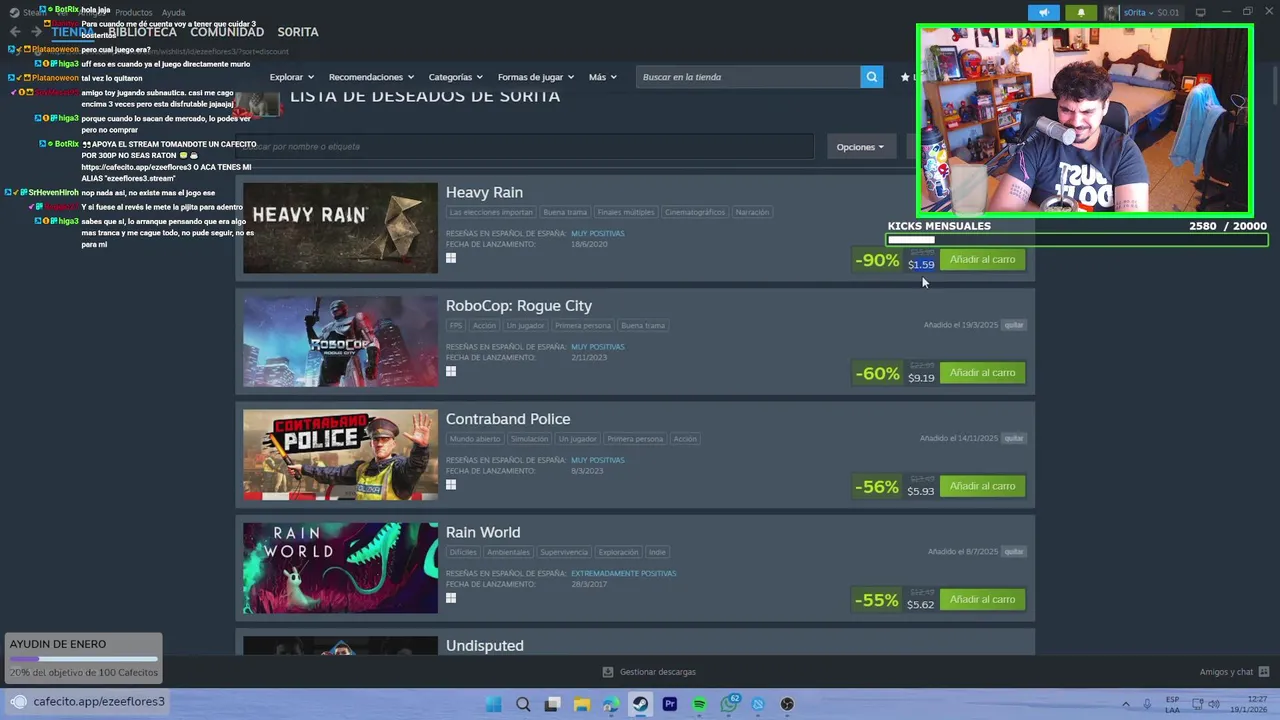Open the Amigos y chat icon

(x=1264, y=672)
